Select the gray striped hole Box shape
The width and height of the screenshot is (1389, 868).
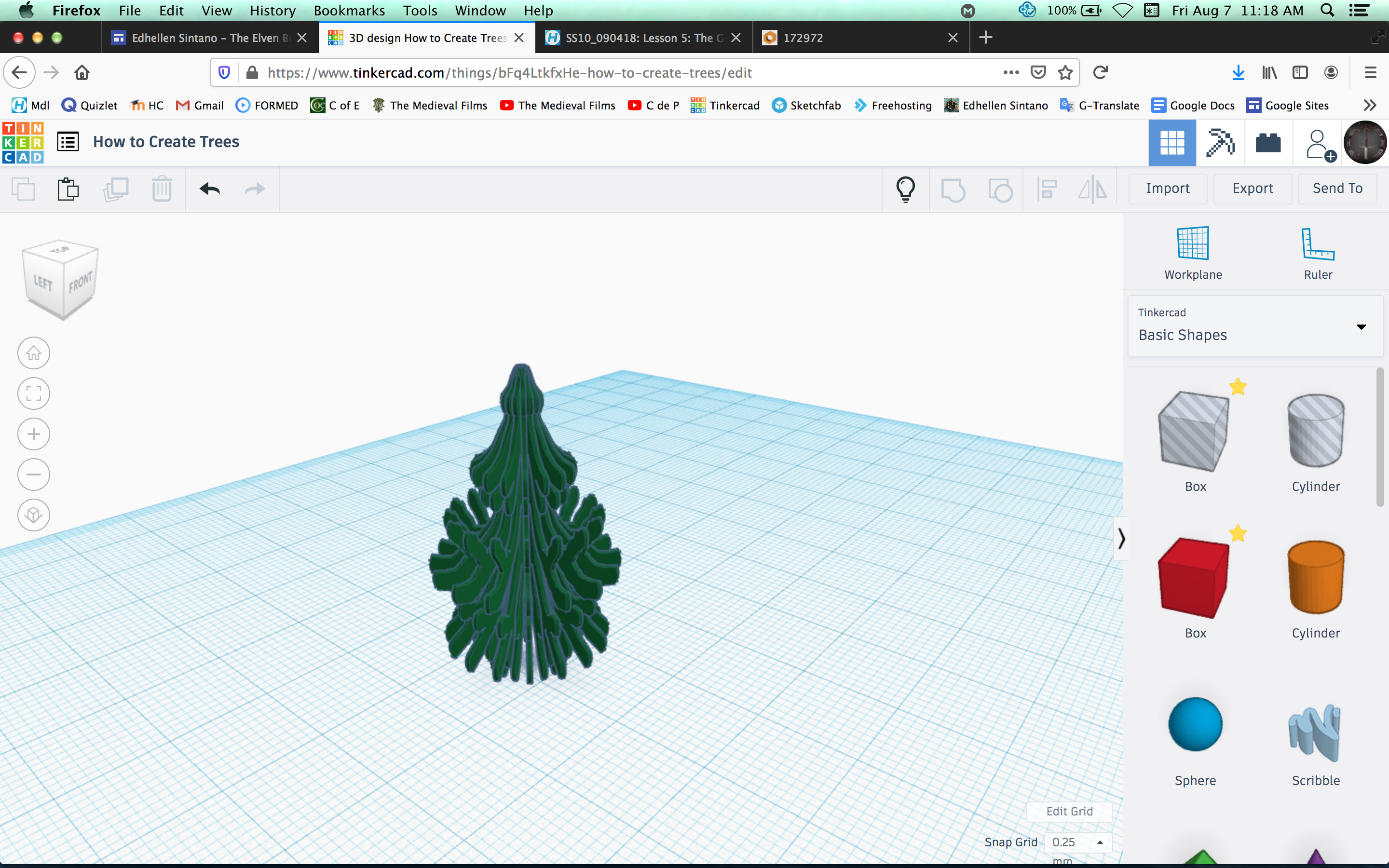(x=1194, y=432)
